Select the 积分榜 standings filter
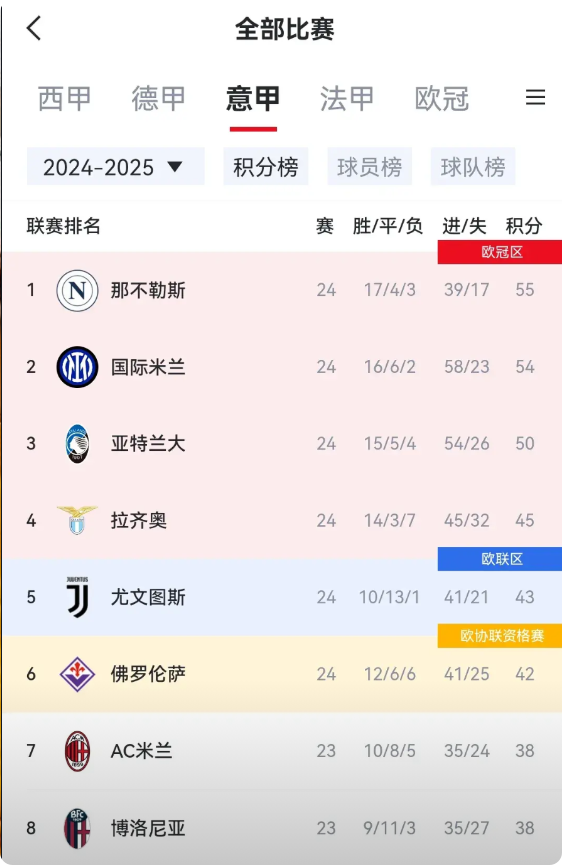The width and height of the screenshot is (562, 865). (x=266, y=167)
